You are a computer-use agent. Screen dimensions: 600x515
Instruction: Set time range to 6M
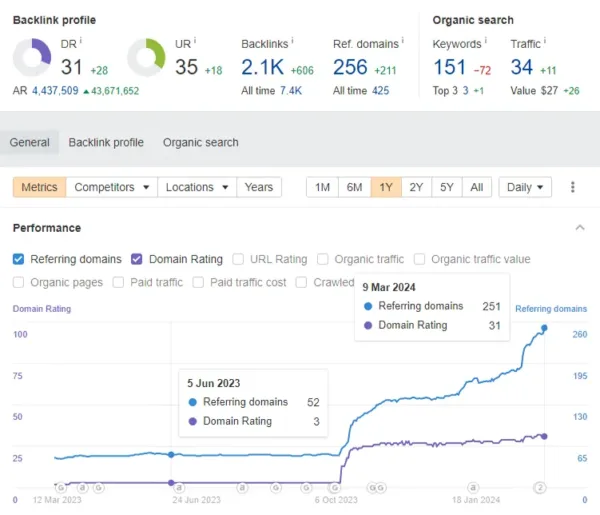pyautogui.click(x=354, y=187)
